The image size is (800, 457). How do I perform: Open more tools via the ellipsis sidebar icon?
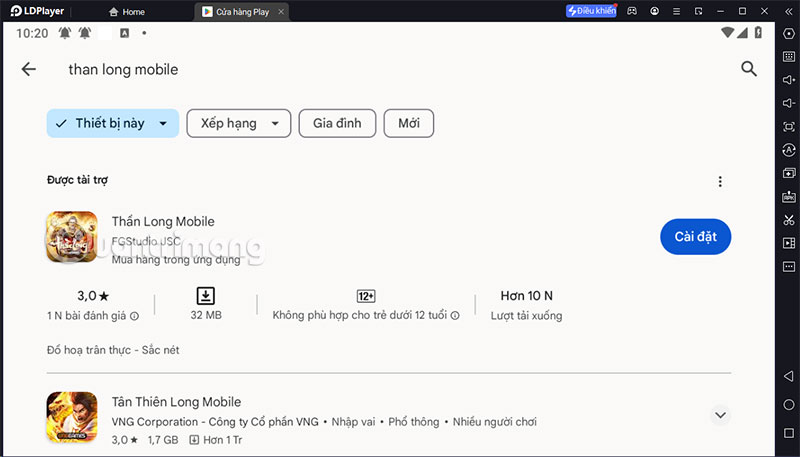[x=789, y=267]
